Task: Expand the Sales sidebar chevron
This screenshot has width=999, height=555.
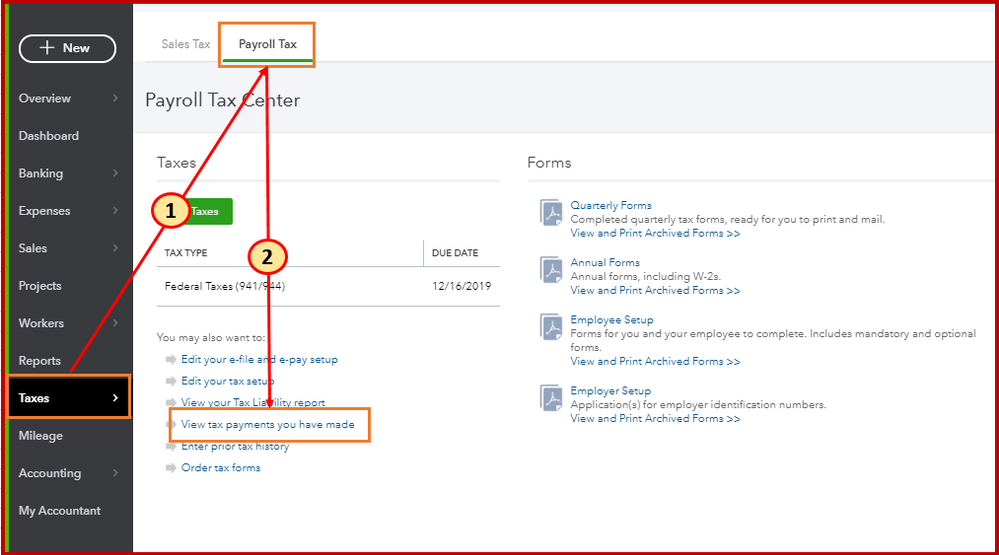Action: [115, 249]
